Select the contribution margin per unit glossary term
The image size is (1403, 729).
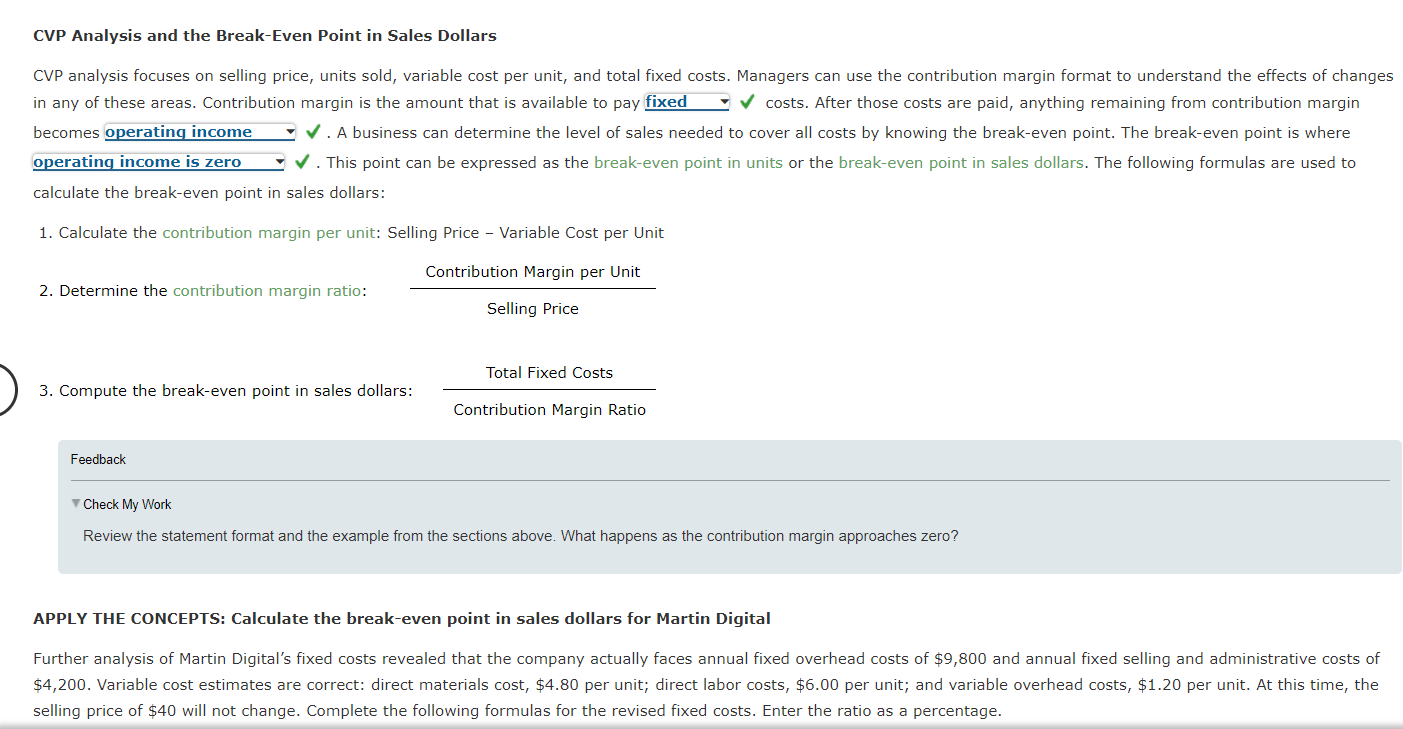[x=267, y=232]
